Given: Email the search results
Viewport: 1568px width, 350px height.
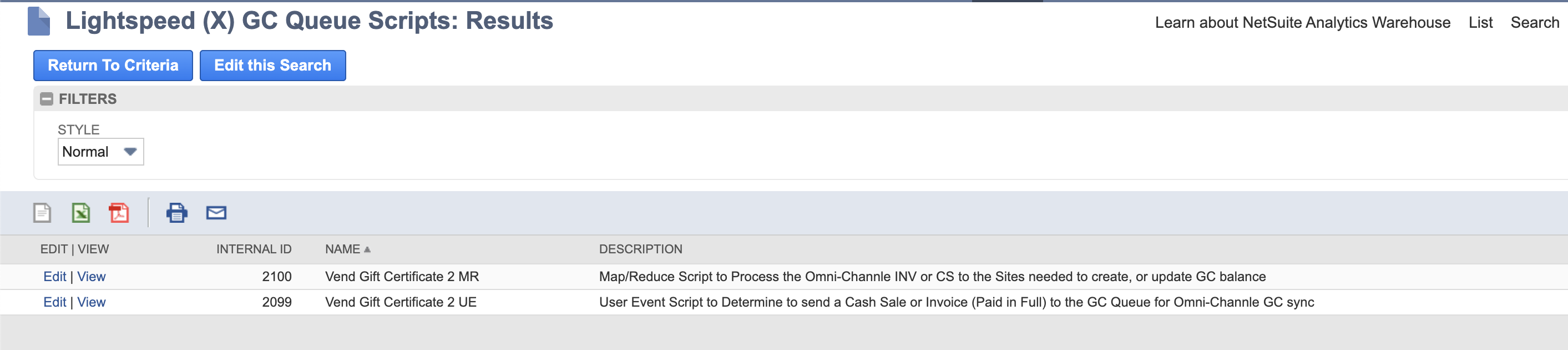Looking at the screenshot, I should pos(216,213).
